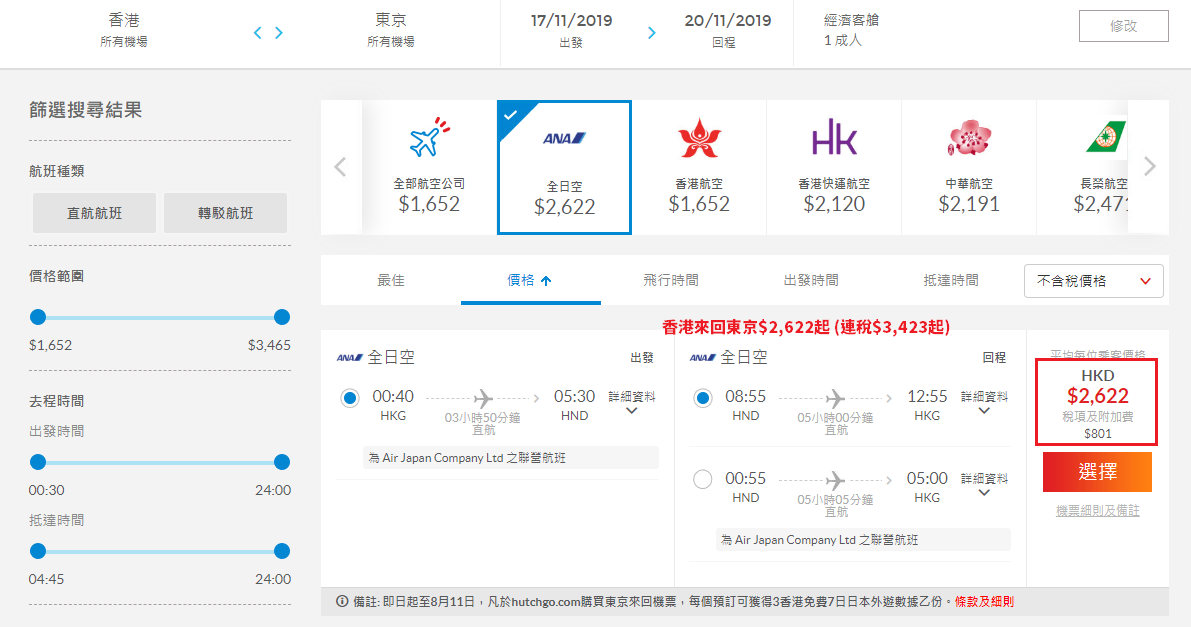Click the HKD $2,622 fare price
1191x627 pixels.
point(1098,395)
